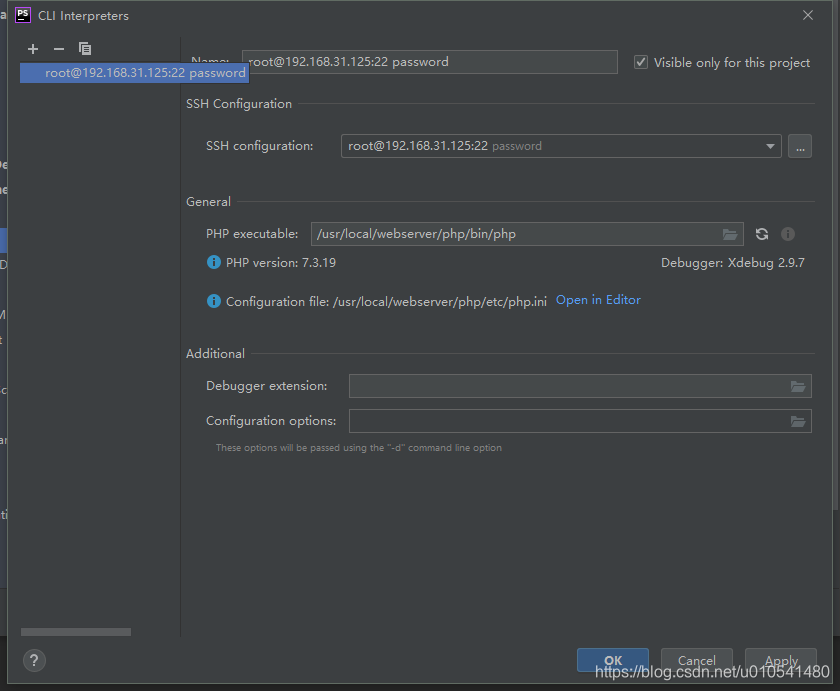Image resolution: width=840 pixels, height=691 pixels.
Task: Remove selected interpreter with minus icon
Action: pyautogui.click(x=59, y=49)
